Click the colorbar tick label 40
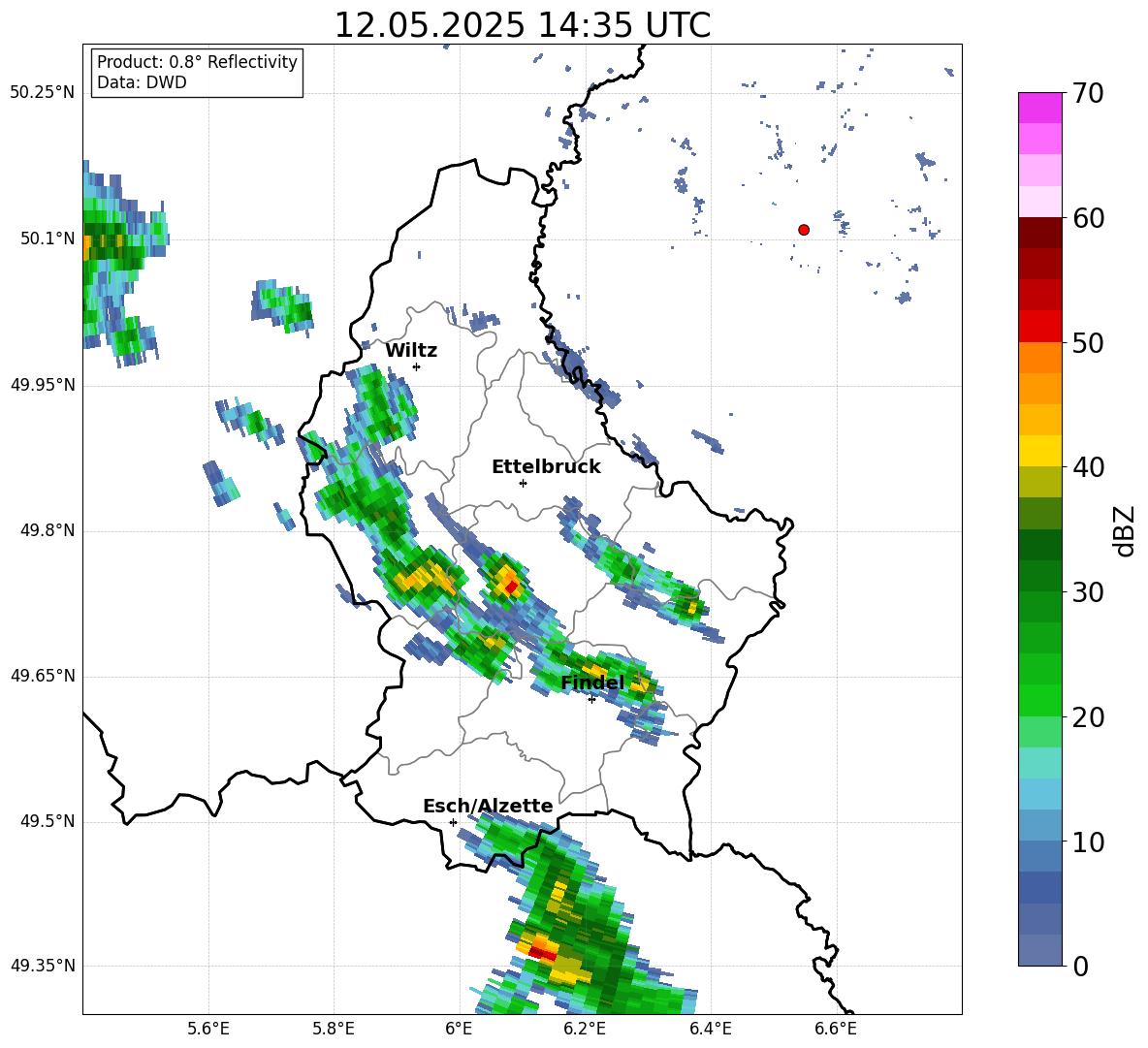This screenshot has height=1048, width=1148. coord(1088,467)
